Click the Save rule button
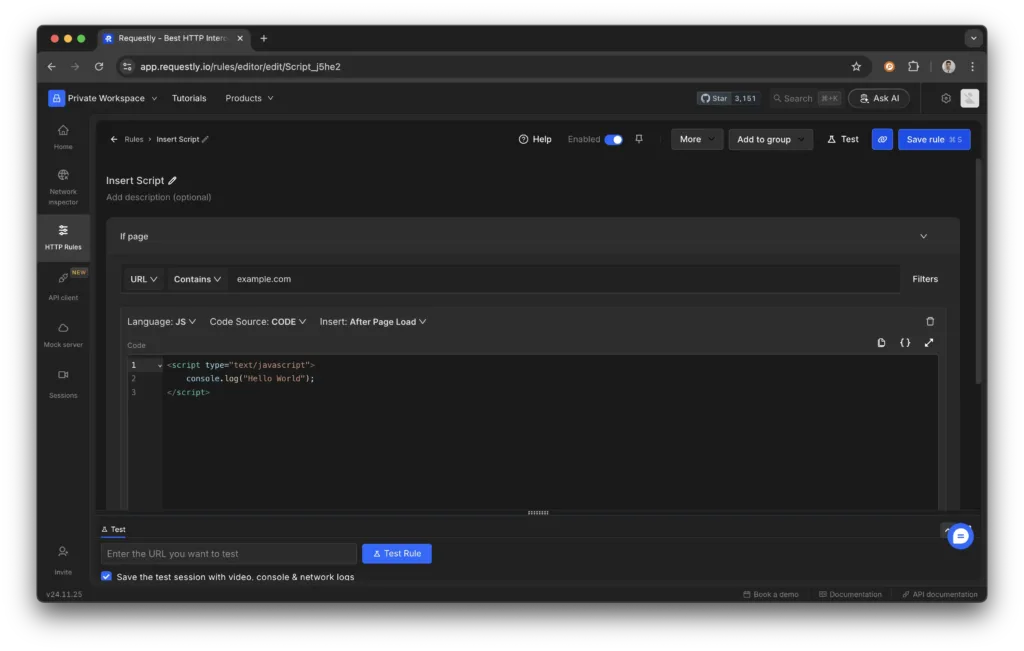Image resolution: width=1024 pixels, height=651 pixels. 934,139
